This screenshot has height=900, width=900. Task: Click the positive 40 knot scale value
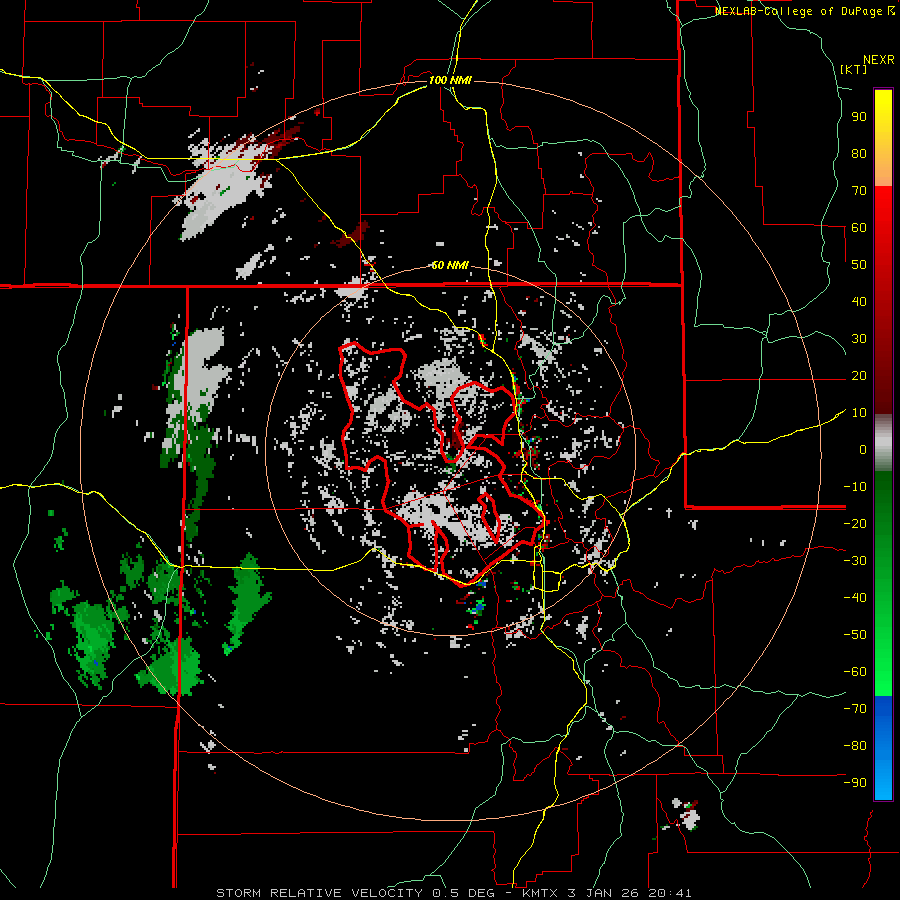pos(859,302)
